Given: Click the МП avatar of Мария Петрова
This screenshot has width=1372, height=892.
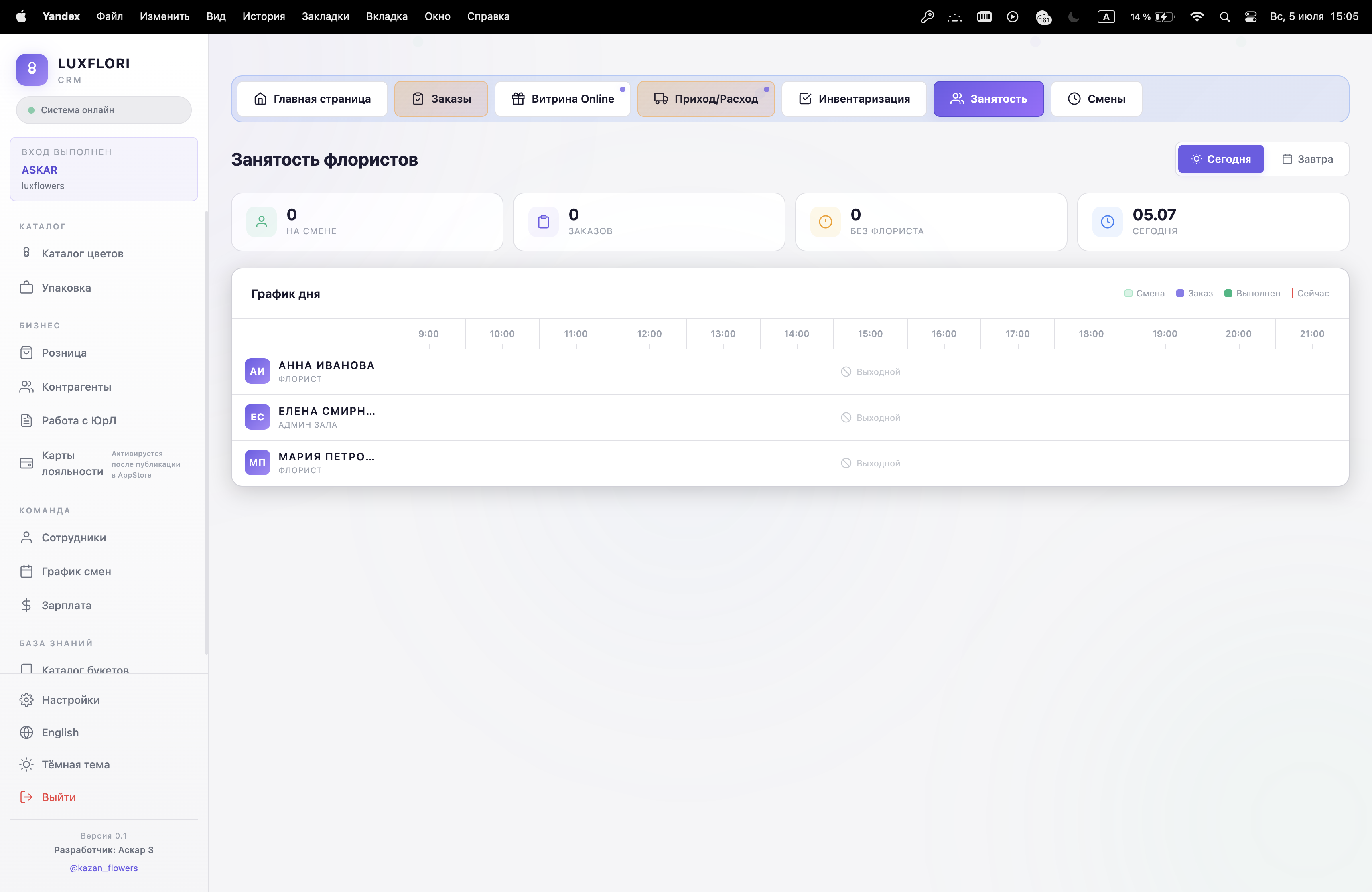Looking at the screenshot, I should [x=257, y=462].
